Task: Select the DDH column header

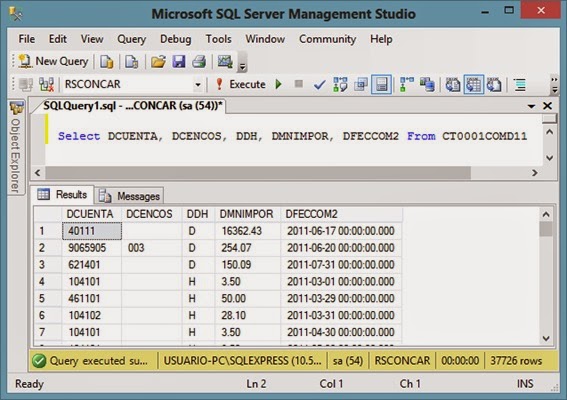Action: pos(199,214)
